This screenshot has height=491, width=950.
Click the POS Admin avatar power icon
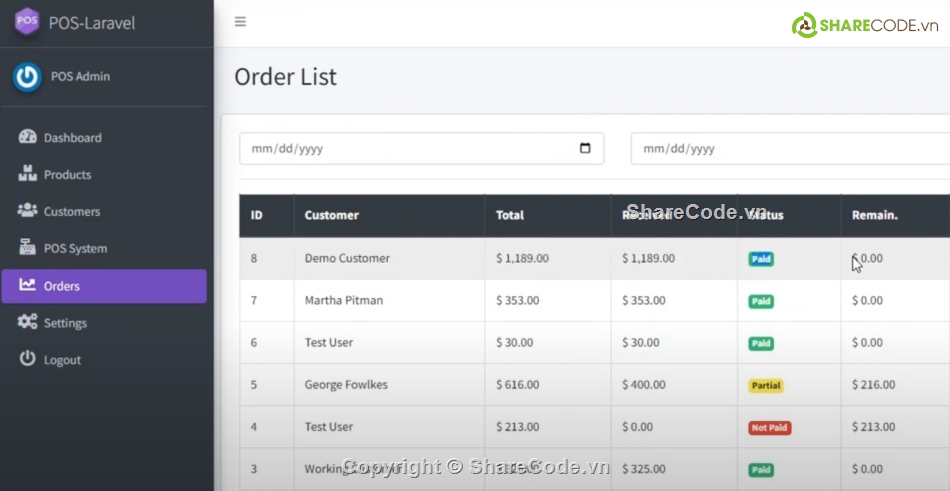(x=27, y=77)
